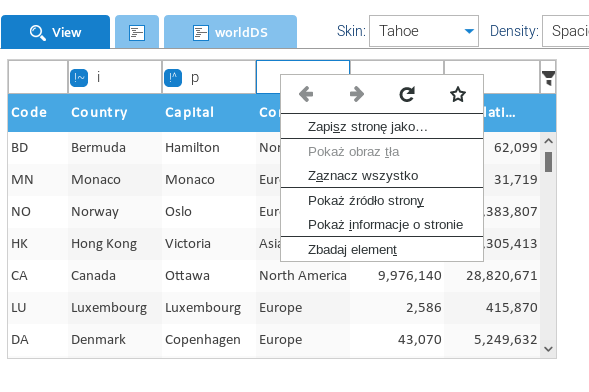Open the Density dropdown
Viewport: 589px width, 392px height.
point(565,31)
